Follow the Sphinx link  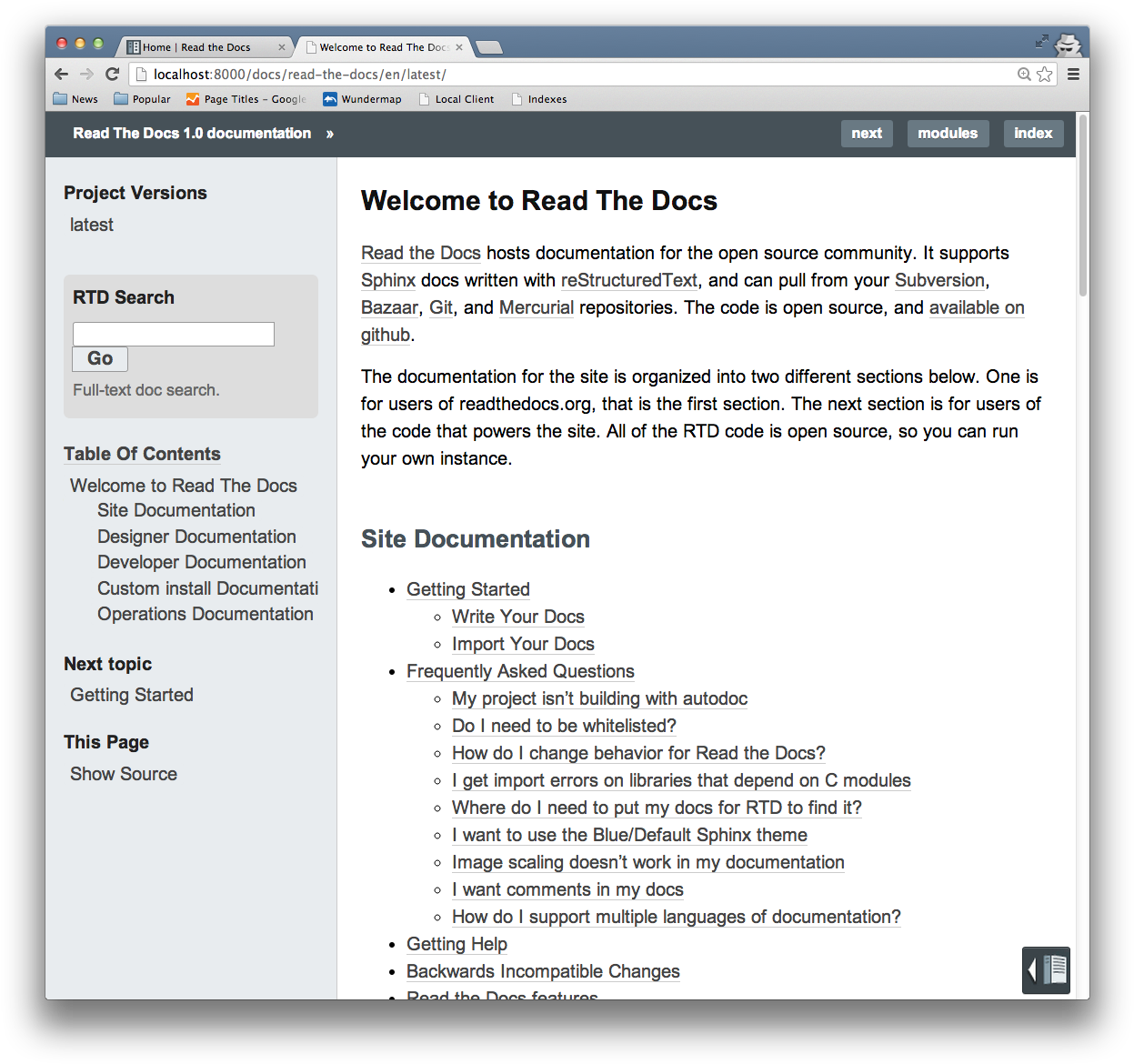point(387,280)
